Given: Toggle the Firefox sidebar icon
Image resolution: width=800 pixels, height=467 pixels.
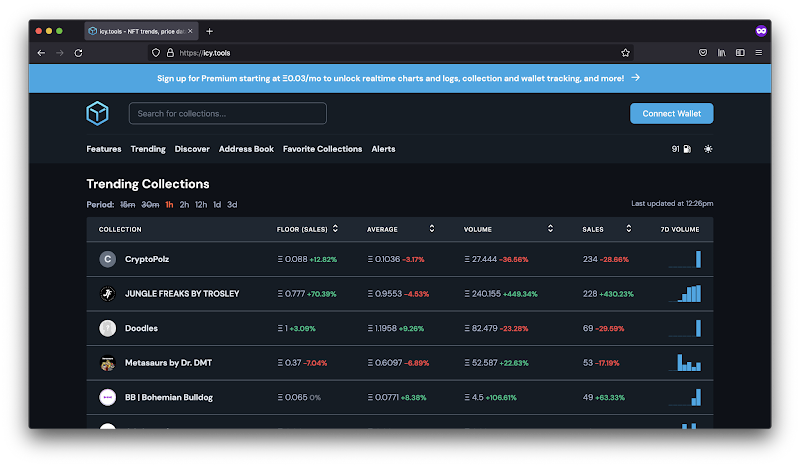Looking at the screenshot, I should pyautogui.click(x=740, y=53).
